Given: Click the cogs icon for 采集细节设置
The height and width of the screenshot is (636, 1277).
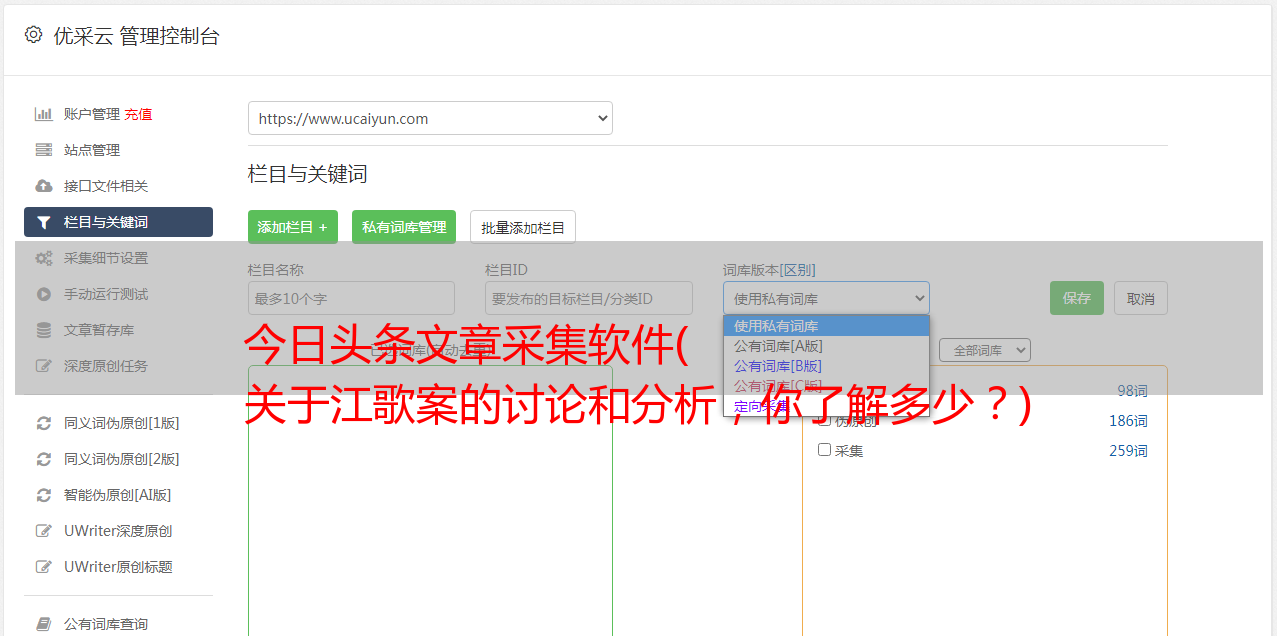Looking at the screenshot, I should pyautogui.click(x=44, y=258).
